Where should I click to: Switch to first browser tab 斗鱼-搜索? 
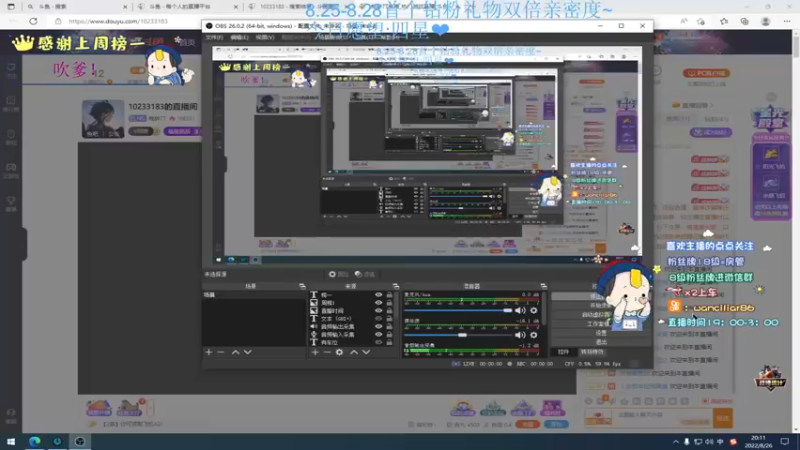click(77, 7)
